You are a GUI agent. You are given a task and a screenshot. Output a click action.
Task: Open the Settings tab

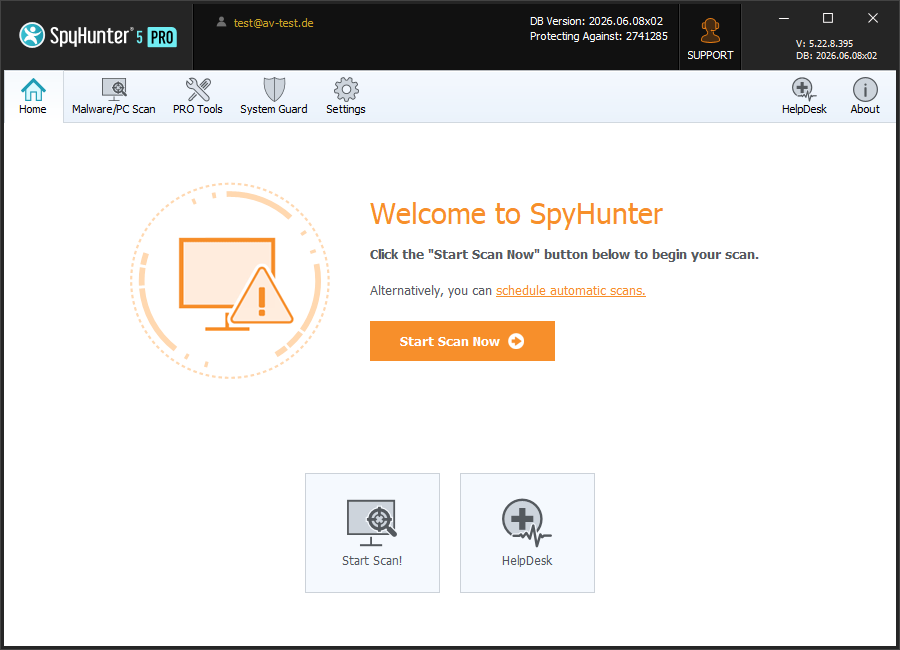(x=346, y=96)
